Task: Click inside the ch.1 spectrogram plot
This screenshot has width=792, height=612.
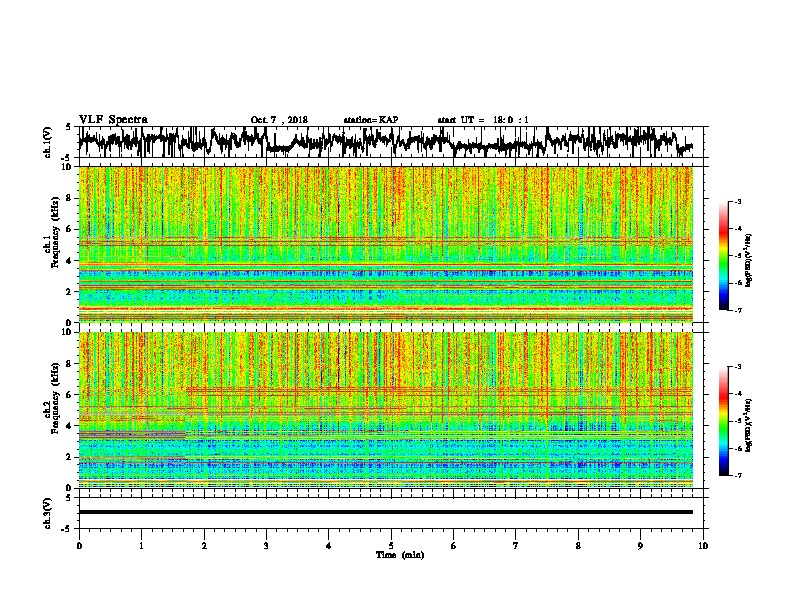Action: tap(386, 244)
